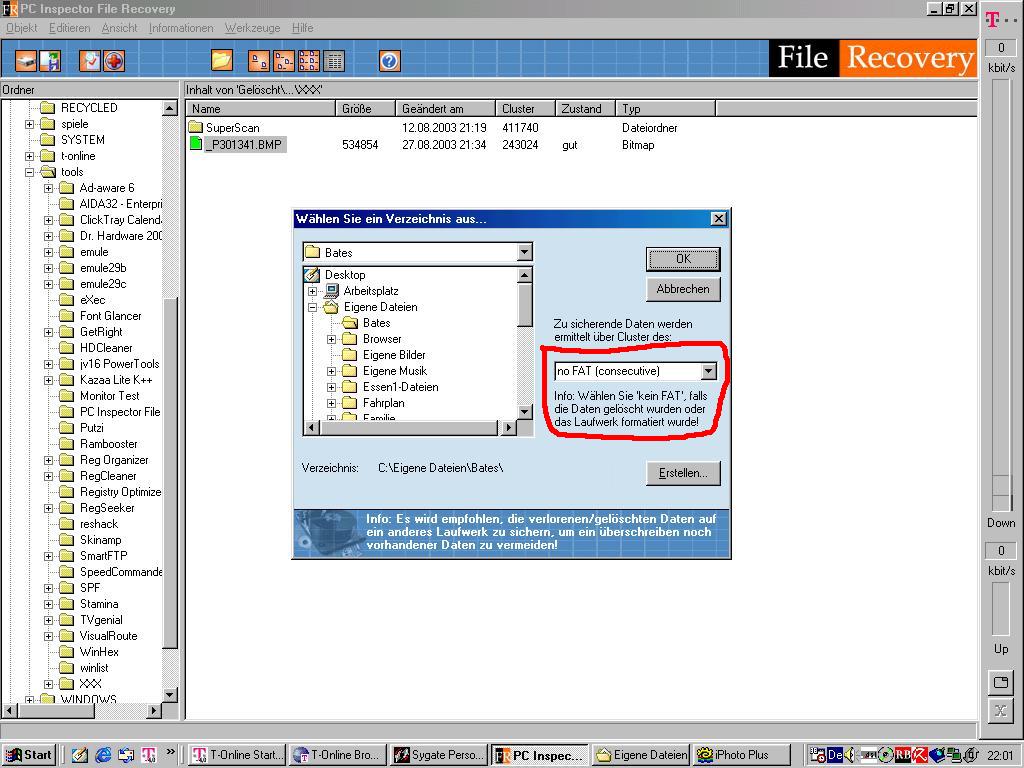Sort file list by Größe column
The image size is (1024, 768).
tap(365, 108)
